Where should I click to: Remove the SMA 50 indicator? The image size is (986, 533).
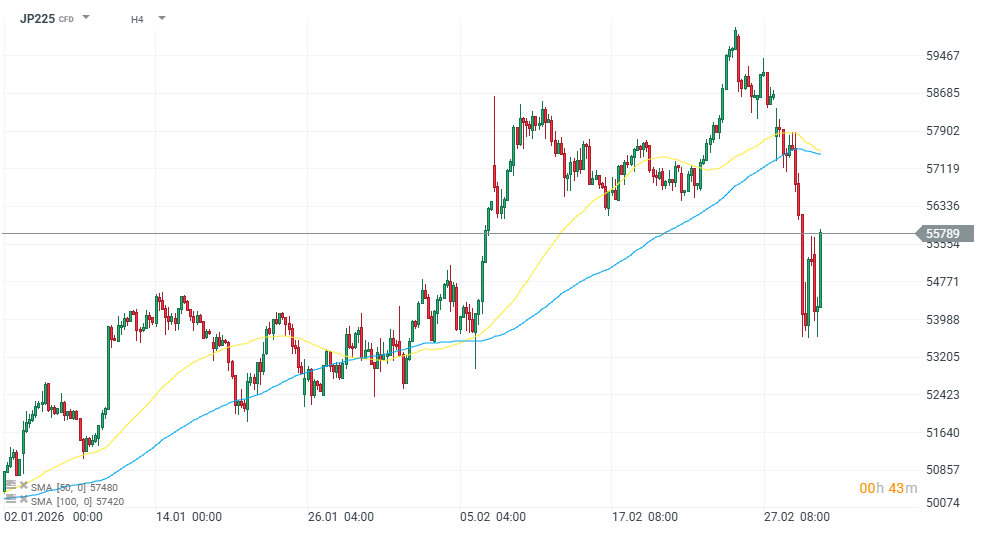[23, 485]
